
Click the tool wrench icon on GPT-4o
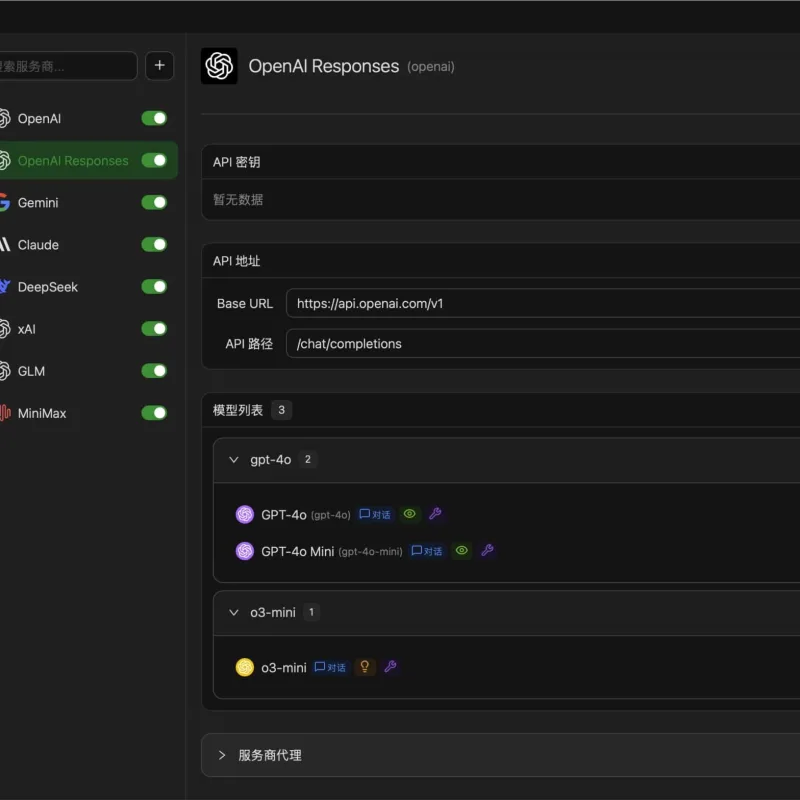pos(435,514)
